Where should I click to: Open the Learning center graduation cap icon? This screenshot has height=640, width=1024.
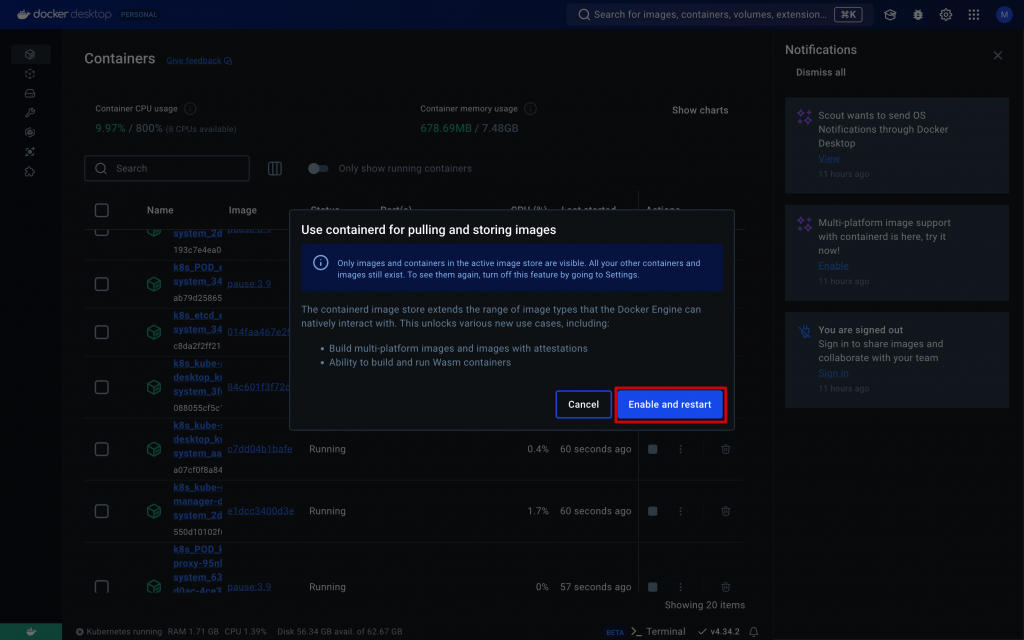(x=890, y=14)
